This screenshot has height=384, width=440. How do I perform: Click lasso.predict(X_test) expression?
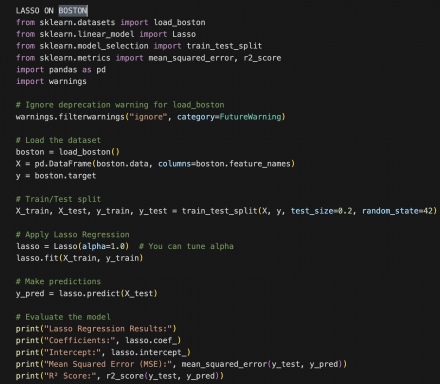tap(108, 294)
